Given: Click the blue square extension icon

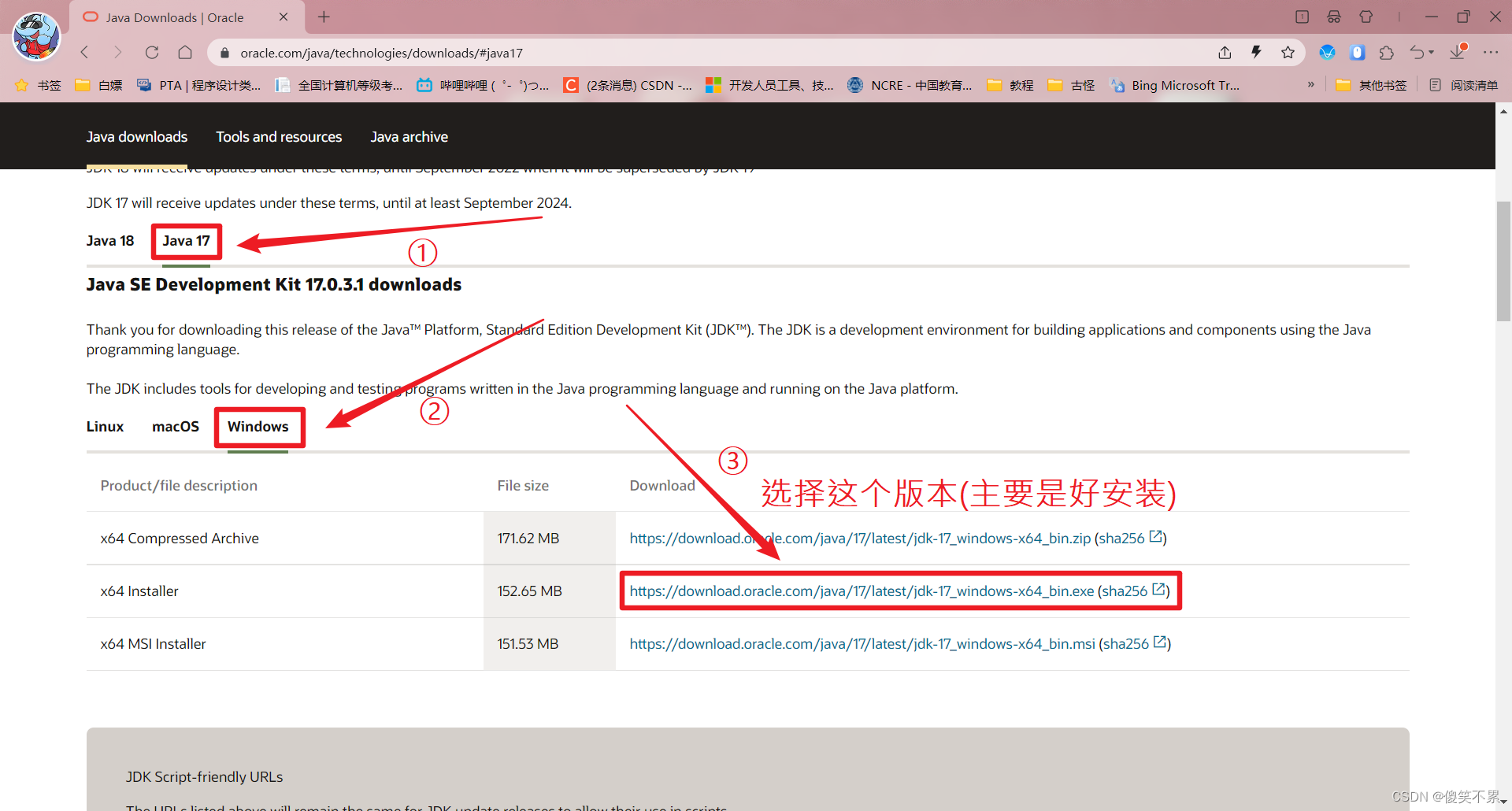Looking at the screenshot, I should [x=1357, y=53].
